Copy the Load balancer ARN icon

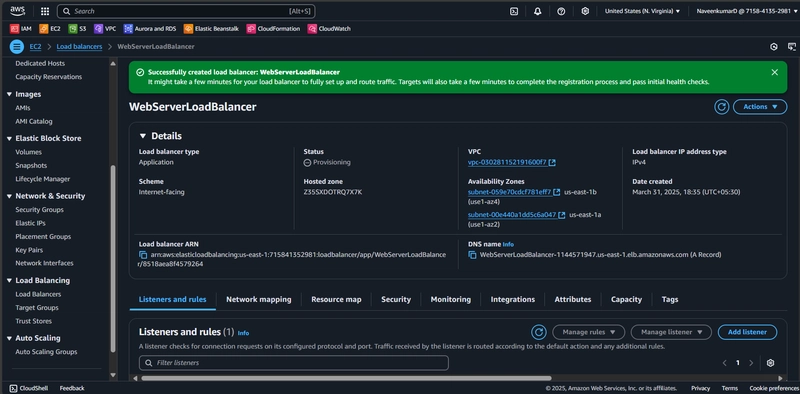point(143,255)
